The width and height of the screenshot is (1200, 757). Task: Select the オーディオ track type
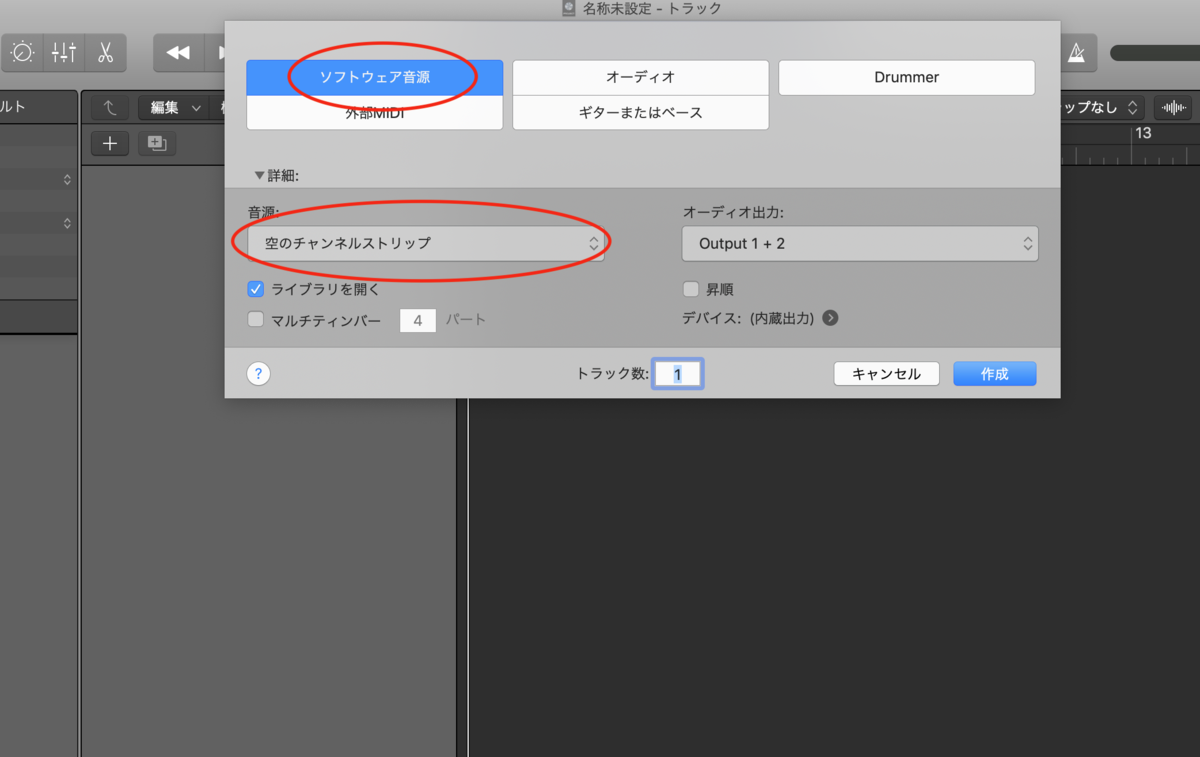(x=641, y=77)
